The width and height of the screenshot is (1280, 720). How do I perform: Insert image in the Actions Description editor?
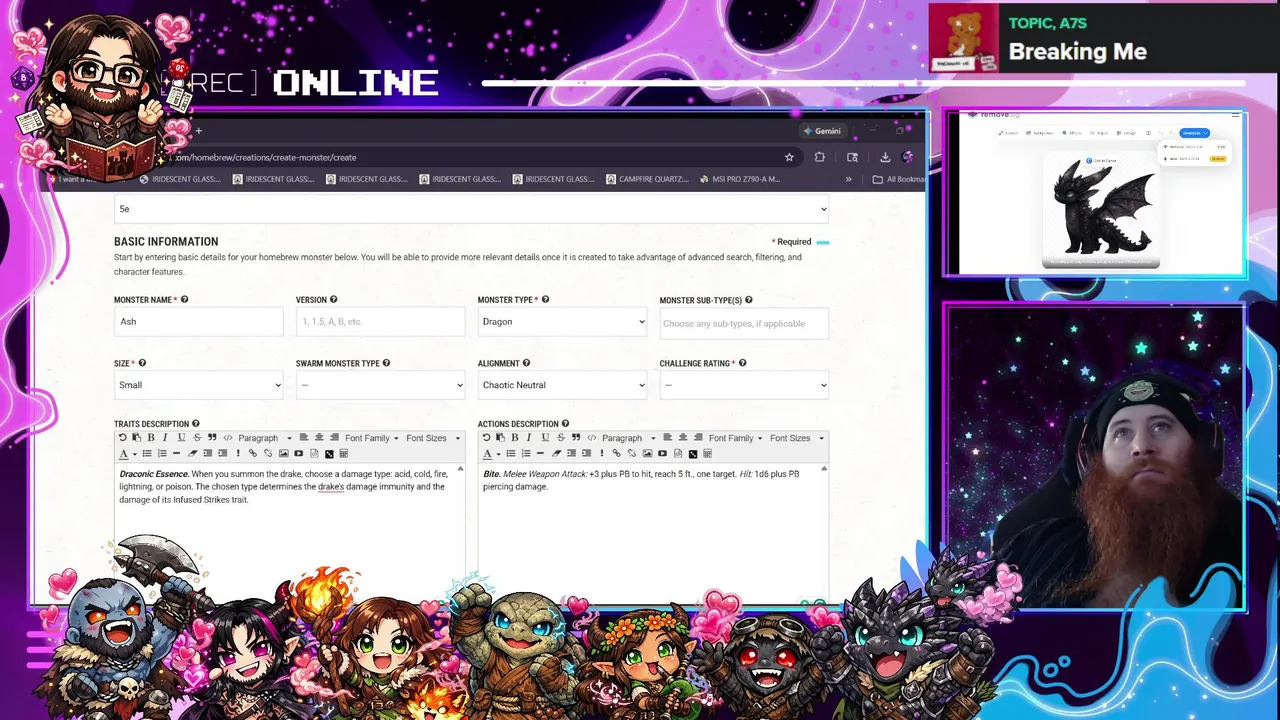[647, 453]
